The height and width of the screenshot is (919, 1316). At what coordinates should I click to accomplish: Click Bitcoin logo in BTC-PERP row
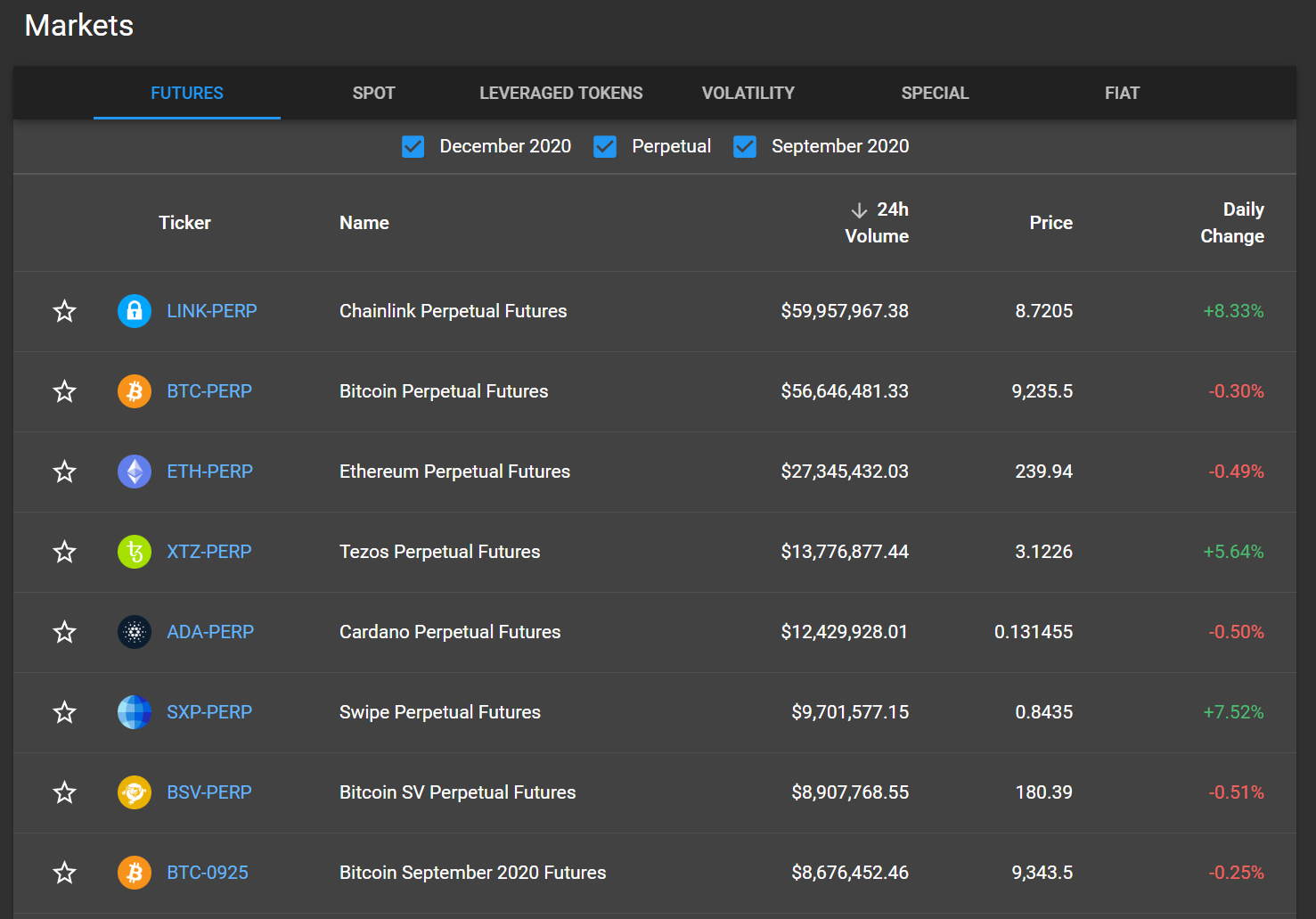(135, 391)
